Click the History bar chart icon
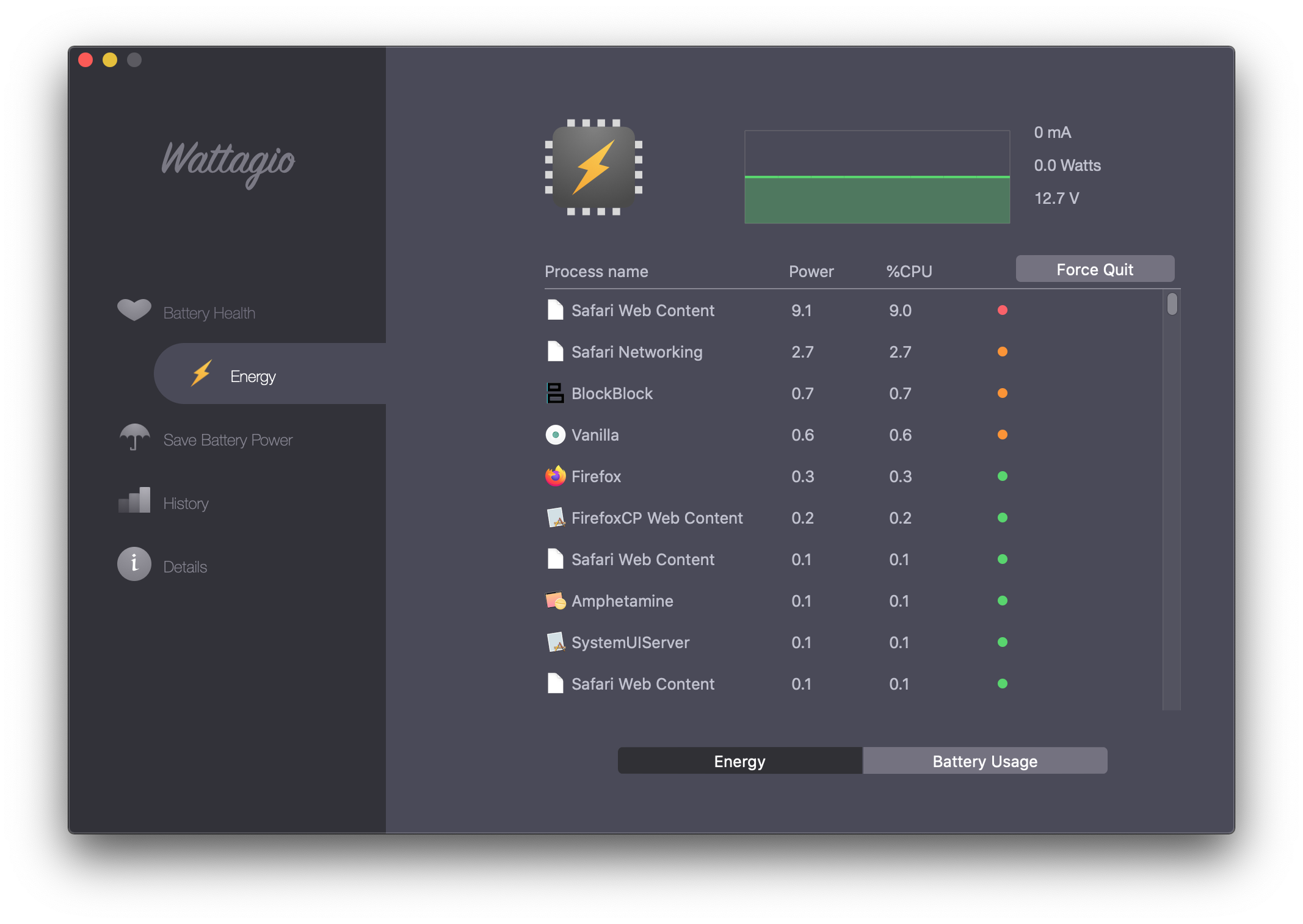This screenshot has width=1303, height=924. [x=134, y=500]
